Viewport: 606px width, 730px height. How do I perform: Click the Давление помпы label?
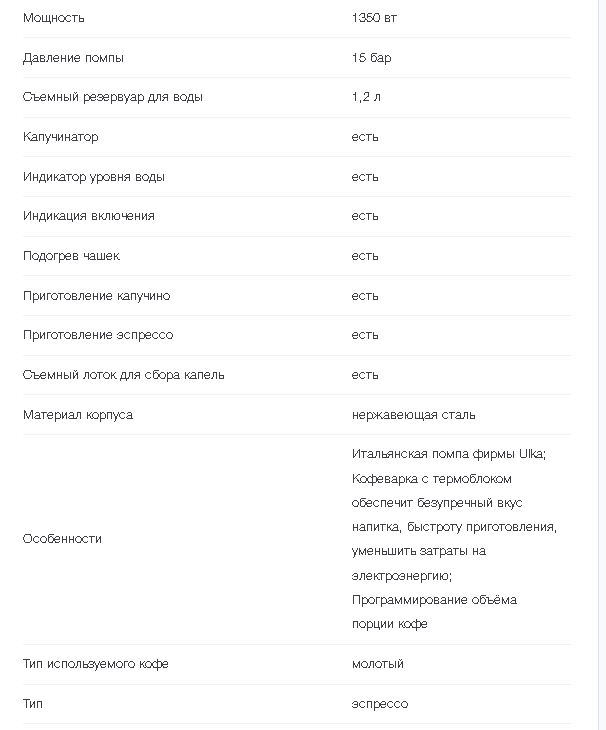[73, 58]
